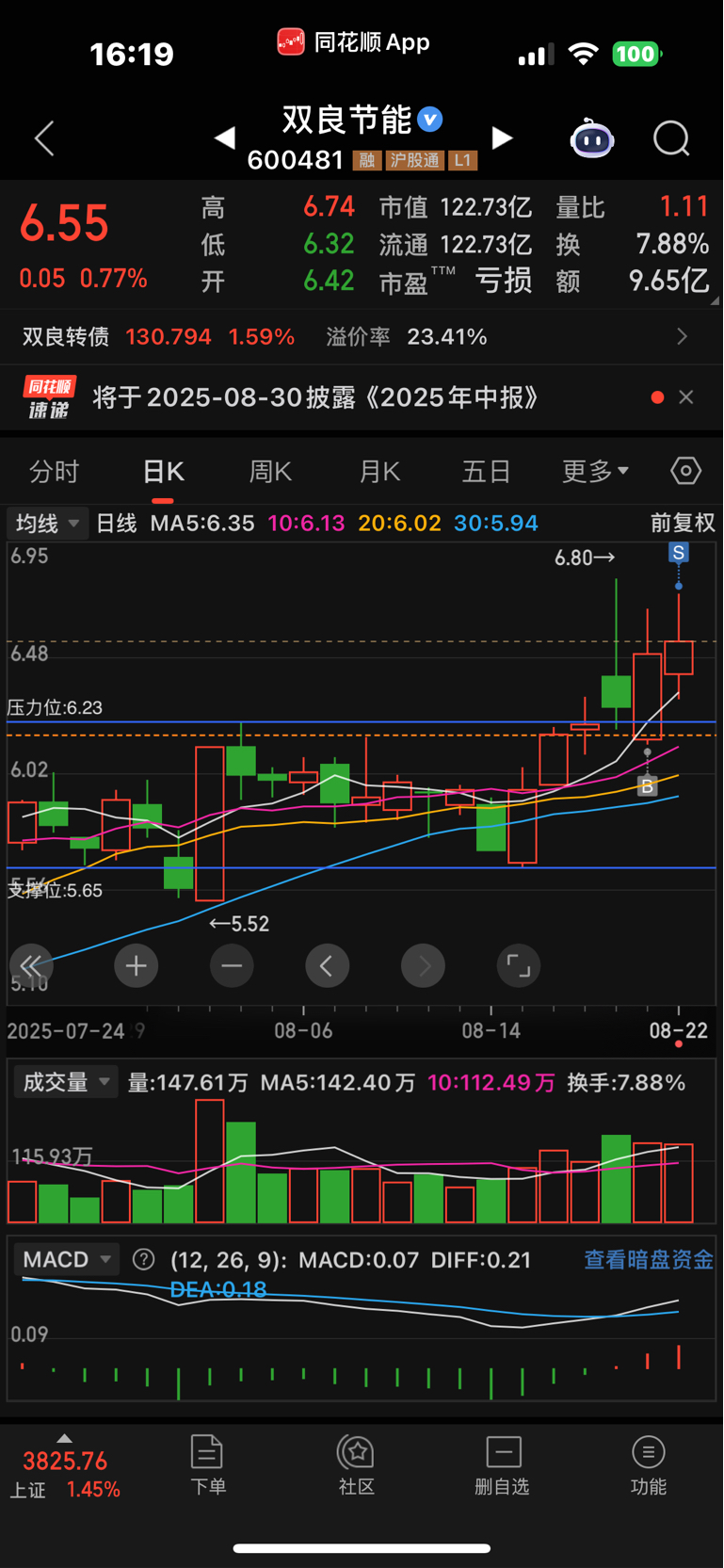Tap the 6.80 high price annotation

click(x=585, y=558)
